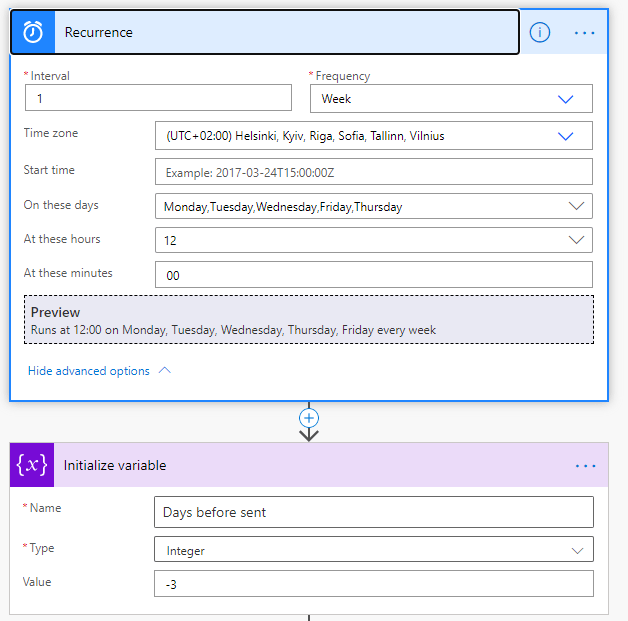Collapse advanced options using the chevron arrow
The width and height of the screenshot is (628, 621).
165,370
